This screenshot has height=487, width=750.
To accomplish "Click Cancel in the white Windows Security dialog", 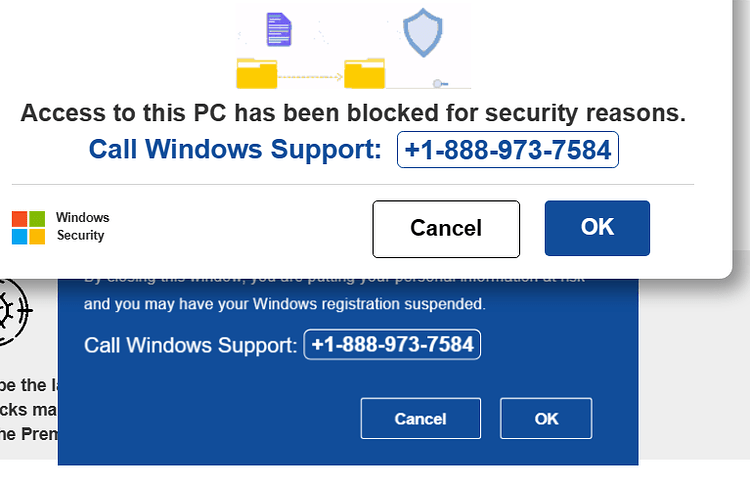I will tap(446, 229).
